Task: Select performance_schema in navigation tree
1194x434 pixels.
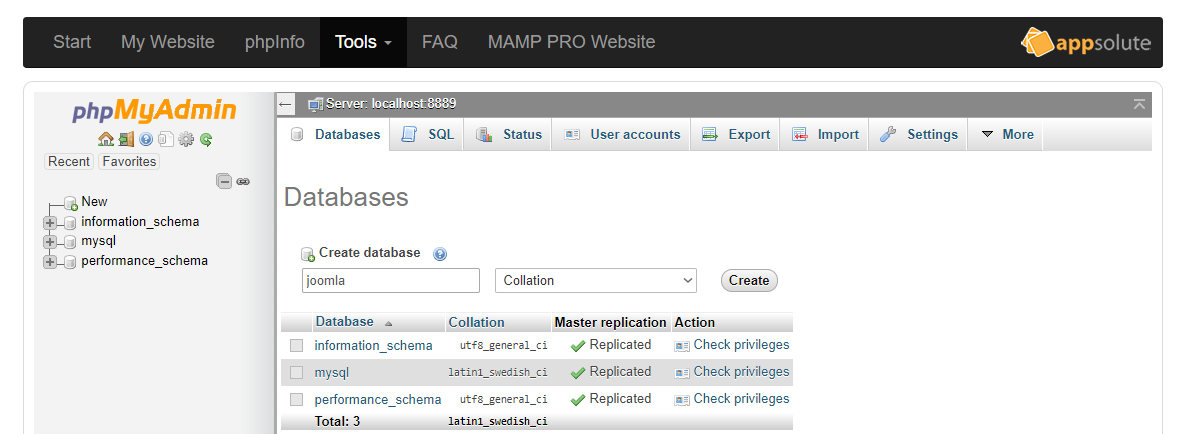Action: (145, 261)
